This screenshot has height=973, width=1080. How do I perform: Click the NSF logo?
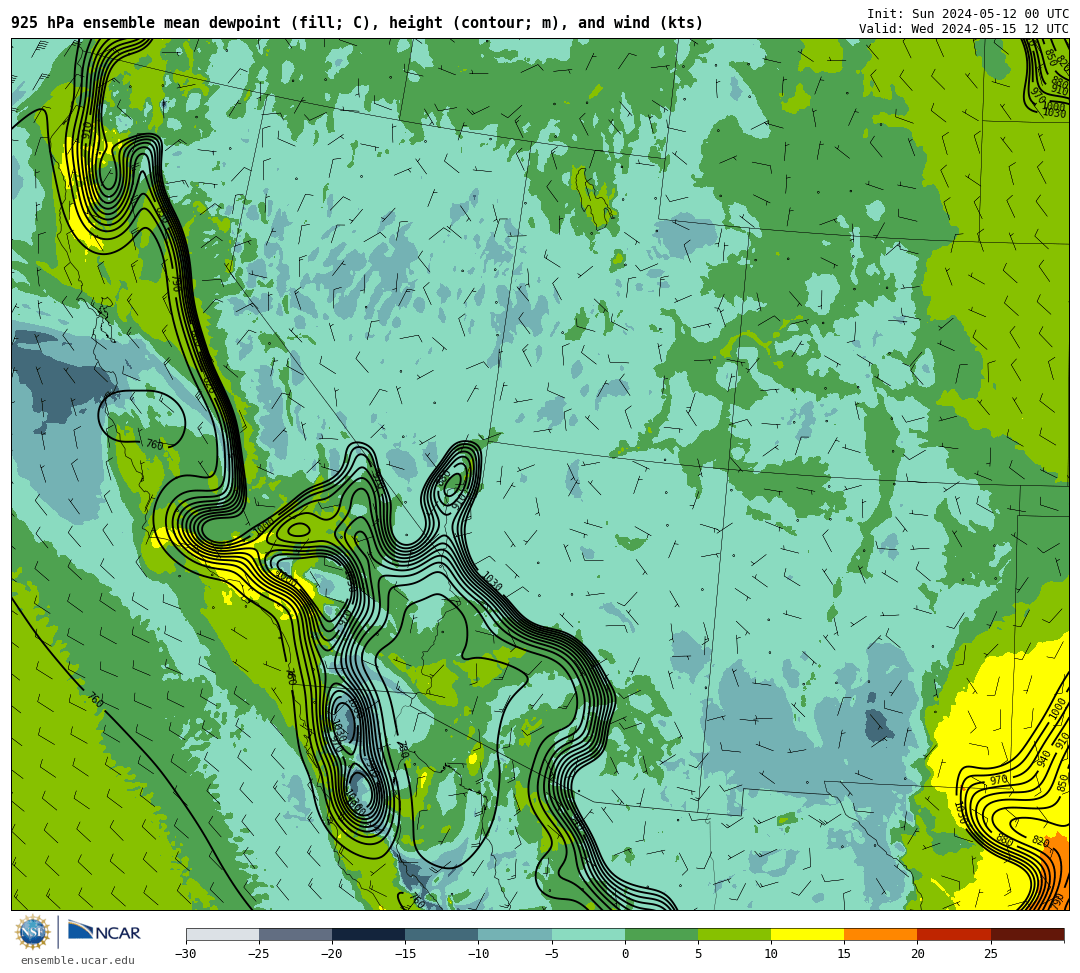(32, 933)
